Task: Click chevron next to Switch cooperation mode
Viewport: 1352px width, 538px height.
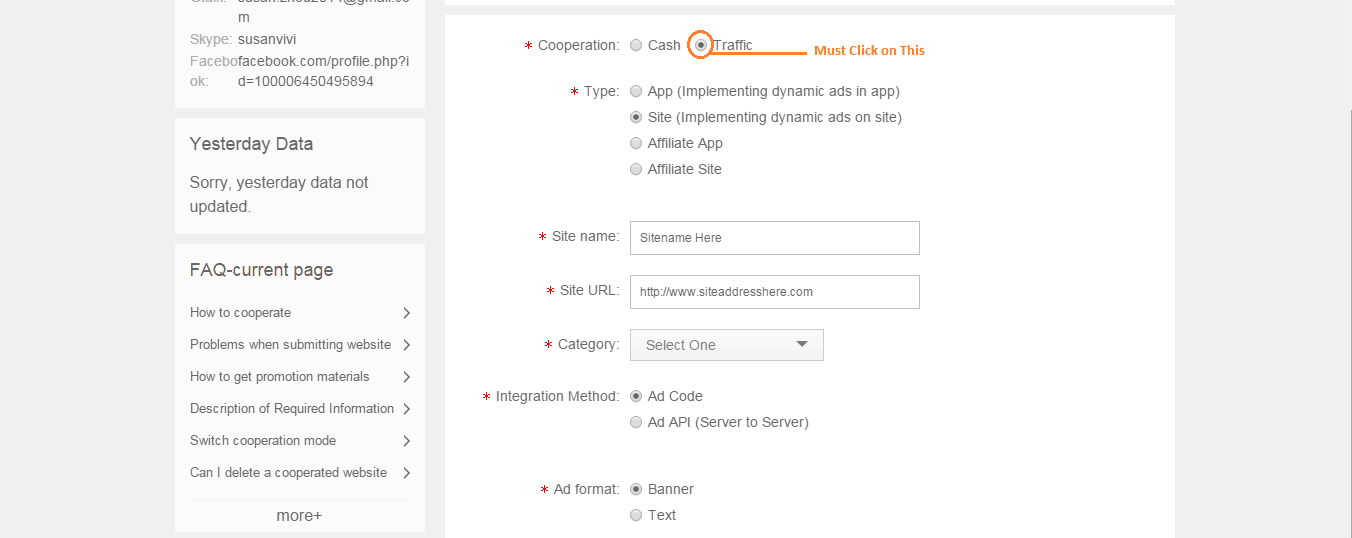Action: [407, 441]
